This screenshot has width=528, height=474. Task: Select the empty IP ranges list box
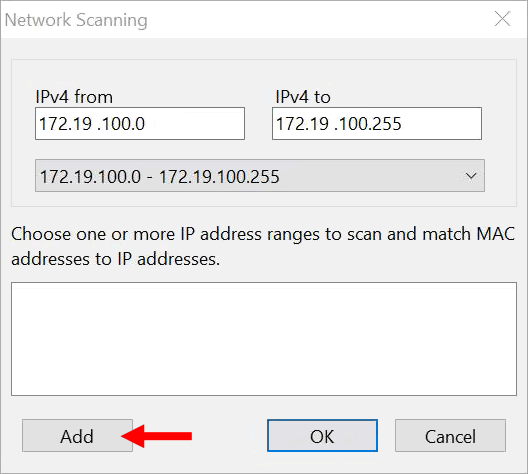click(x=264, y=339)
